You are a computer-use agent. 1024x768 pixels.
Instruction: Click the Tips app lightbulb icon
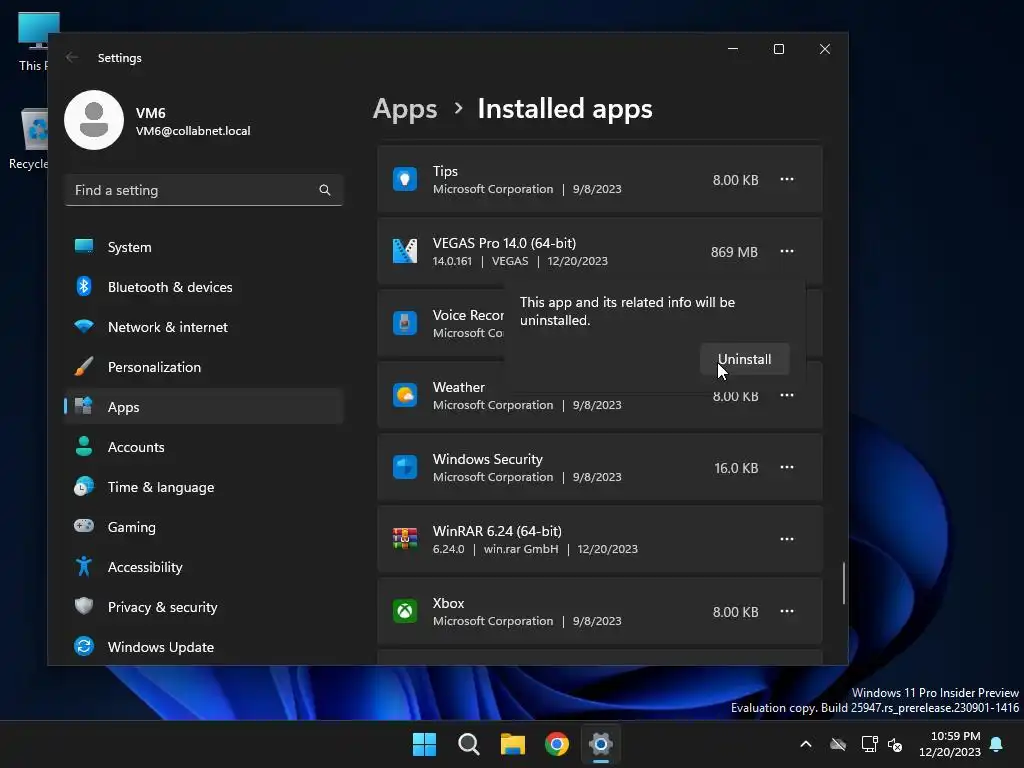(405, 179)
